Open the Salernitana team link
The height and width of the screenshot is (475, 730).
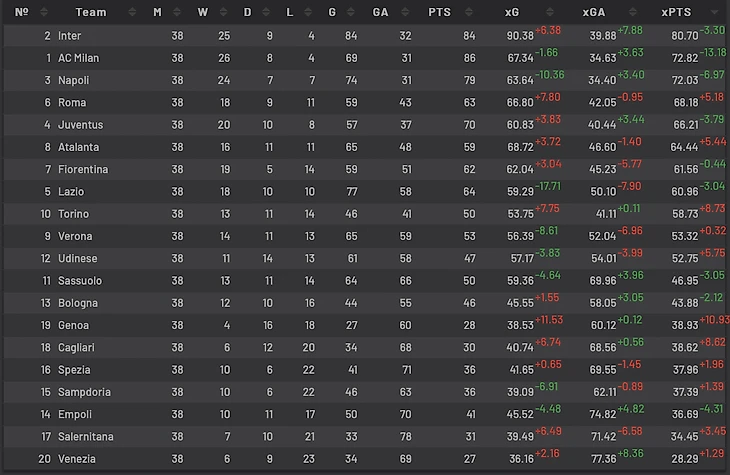coord(86,436)
